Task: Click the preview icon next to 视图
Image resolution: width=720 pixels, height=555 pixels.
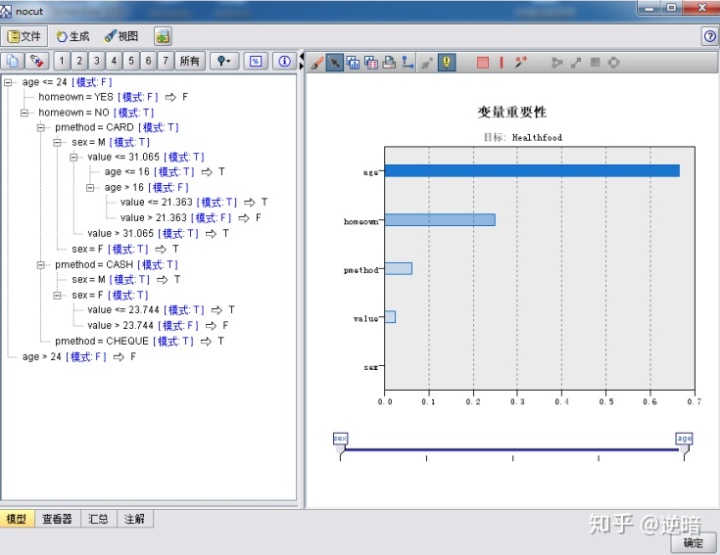Action: click(x=163, y=36)
